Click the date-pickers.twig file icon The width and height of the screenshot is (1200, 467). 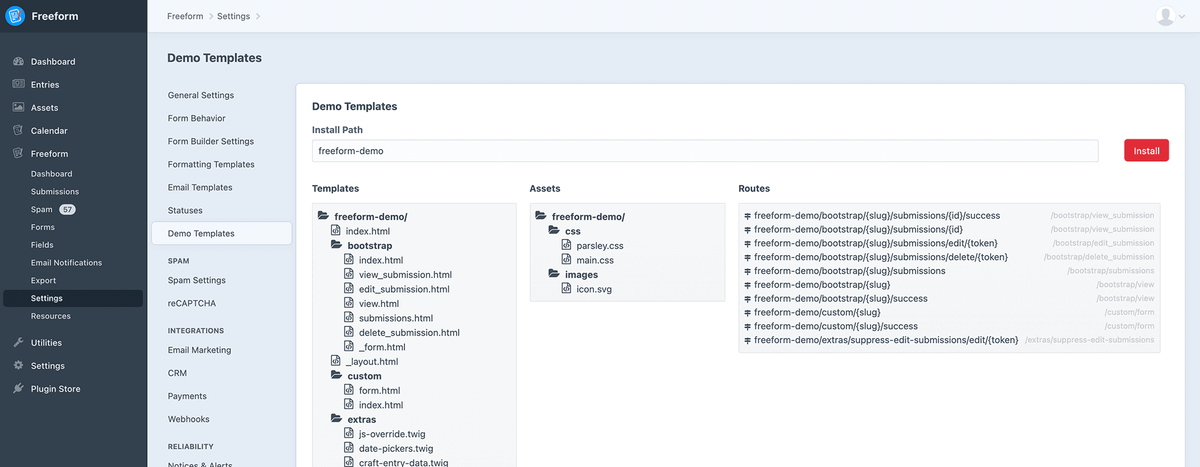pos(349,448)
